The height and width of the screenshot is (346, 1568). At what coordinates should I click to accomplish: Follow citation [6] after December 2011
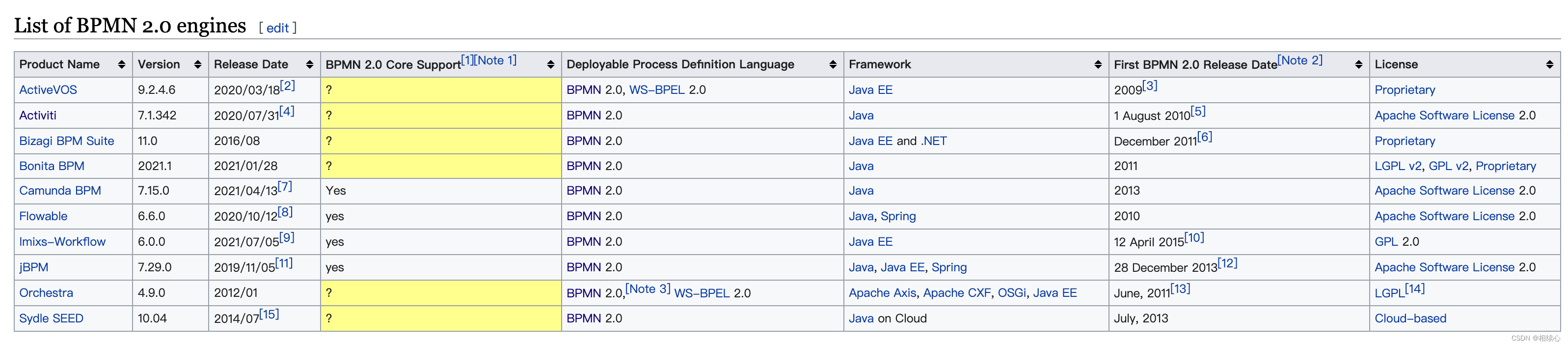pos(1205,137)
